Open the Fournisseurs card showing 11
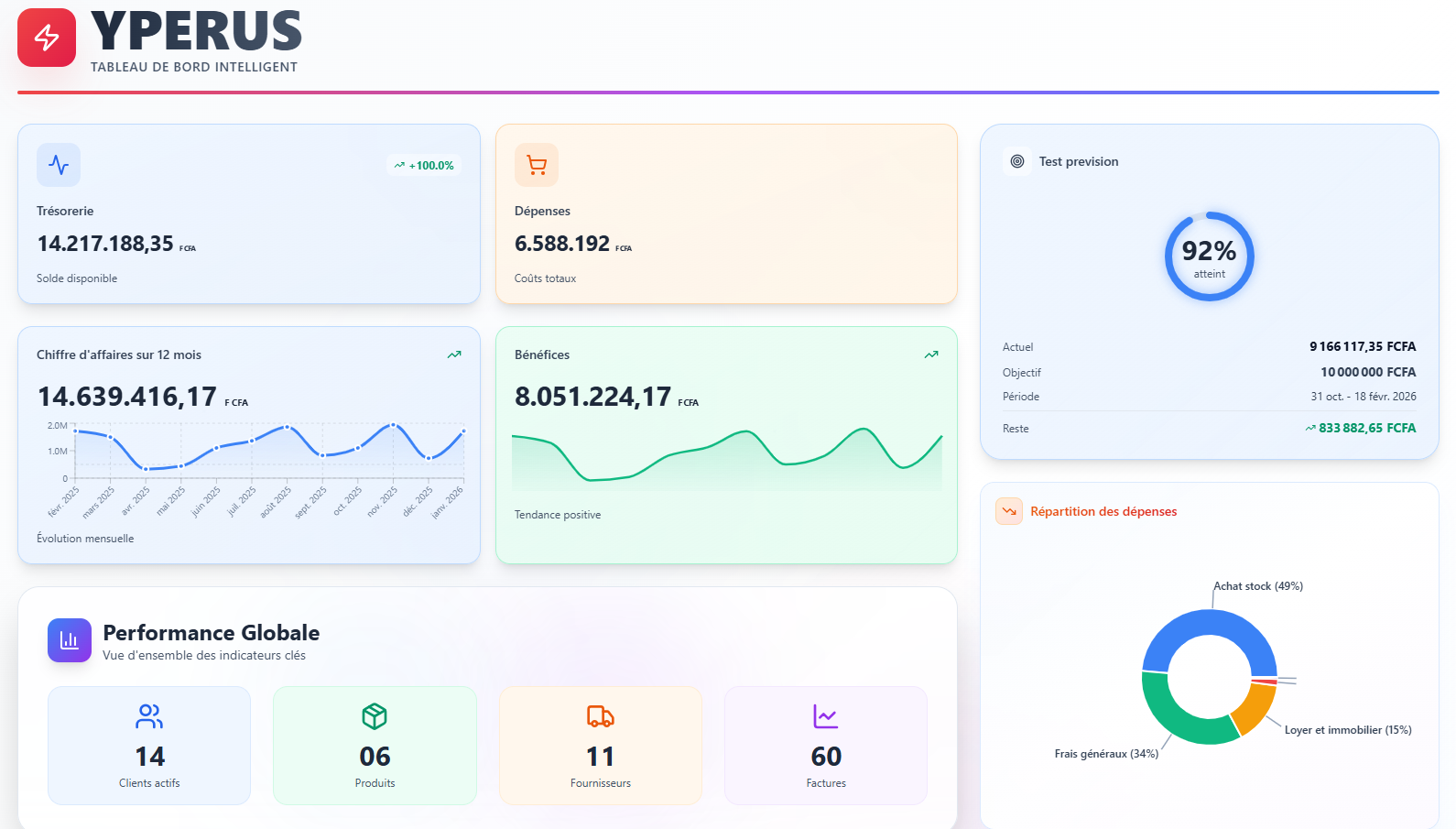The width and height of the screenshot is (1456, 829). point(601,746)
